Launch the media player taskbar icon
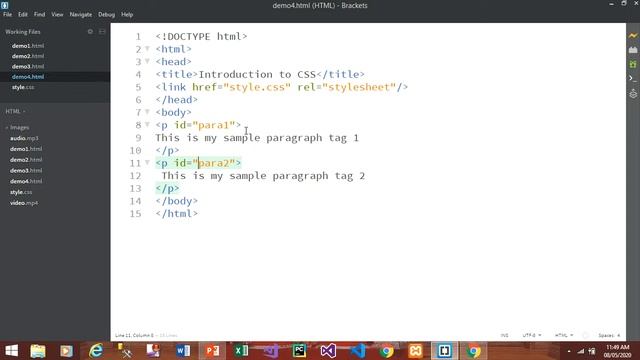Screen dimensions: 640x360 [66, 351]
